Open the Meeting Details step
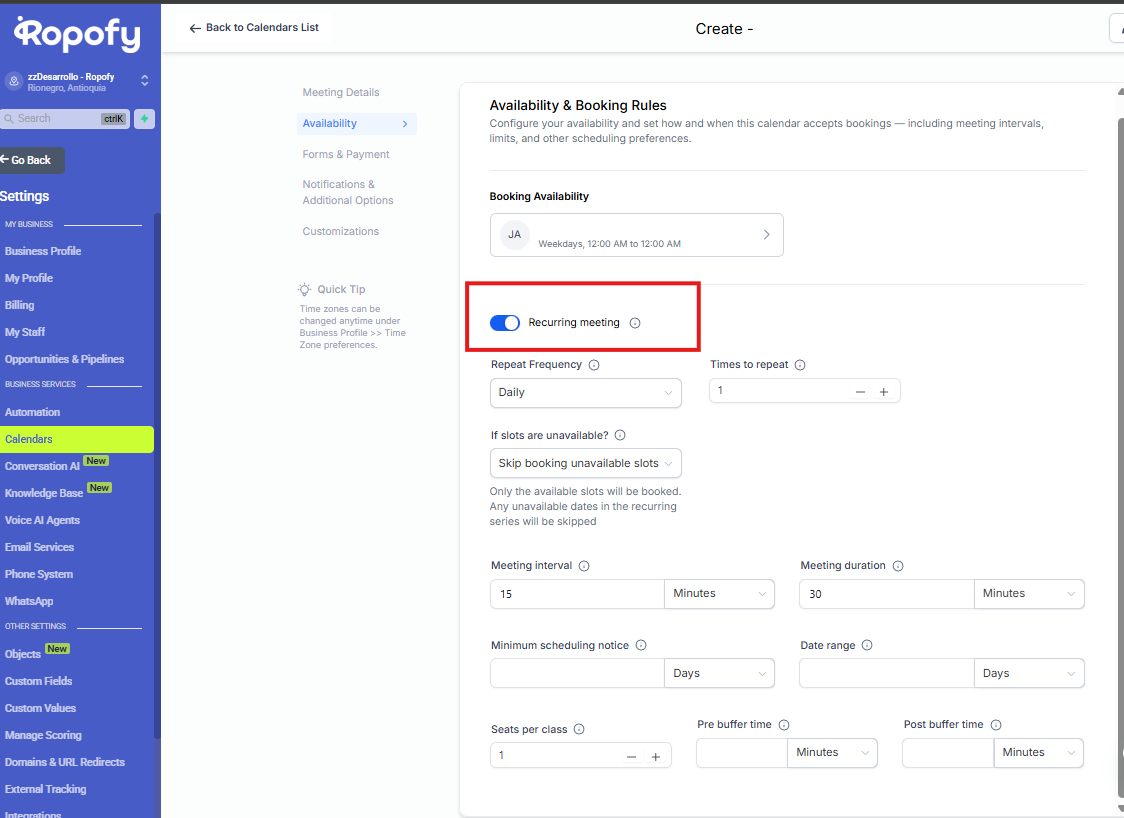 pyautogui.click(x=341, y=93)
